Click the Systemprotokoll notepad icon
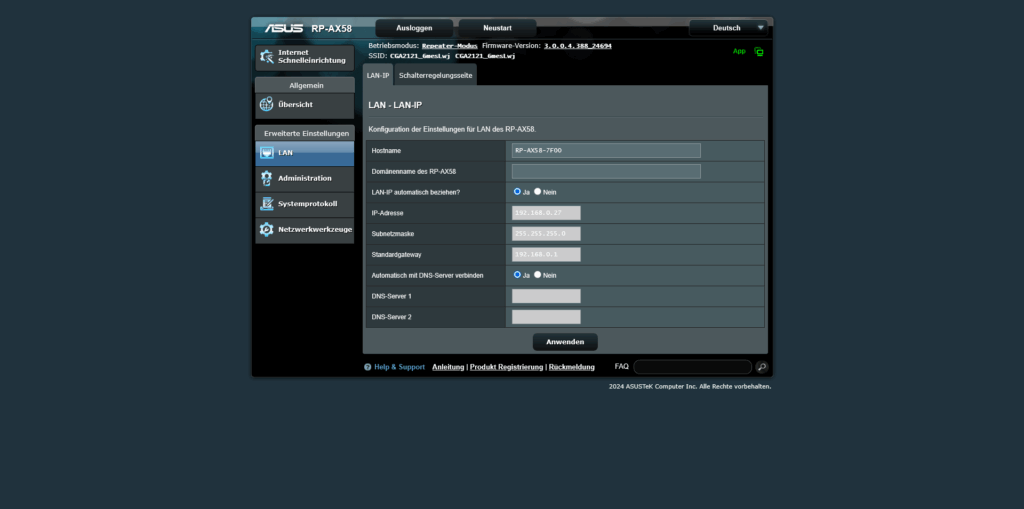The image size is (1024, 509). coord(266,204)
